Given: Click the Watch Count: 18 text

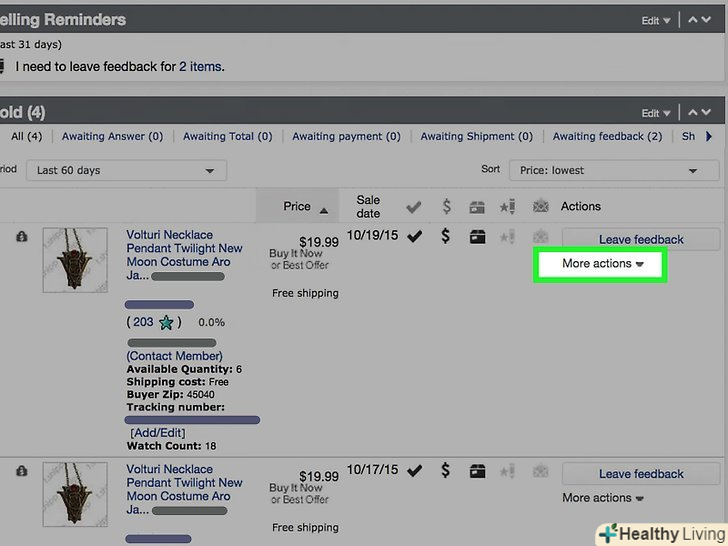Looking at the screenshot, I should click(x=171, y=446).
